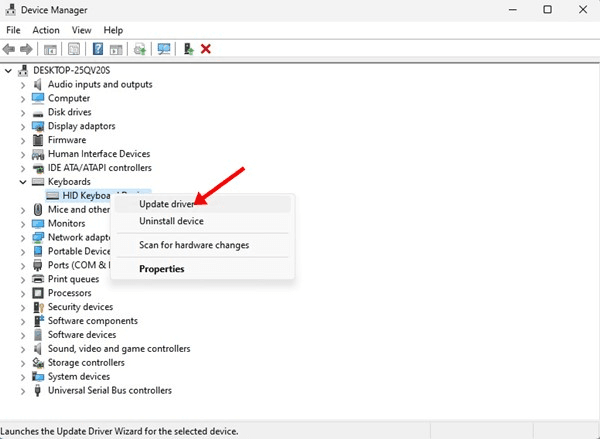The width and height of the screenshot is (600, 439).
Task: Click the DESKTOP-25QV20S computer icon
Action: (x=23, y=70)
